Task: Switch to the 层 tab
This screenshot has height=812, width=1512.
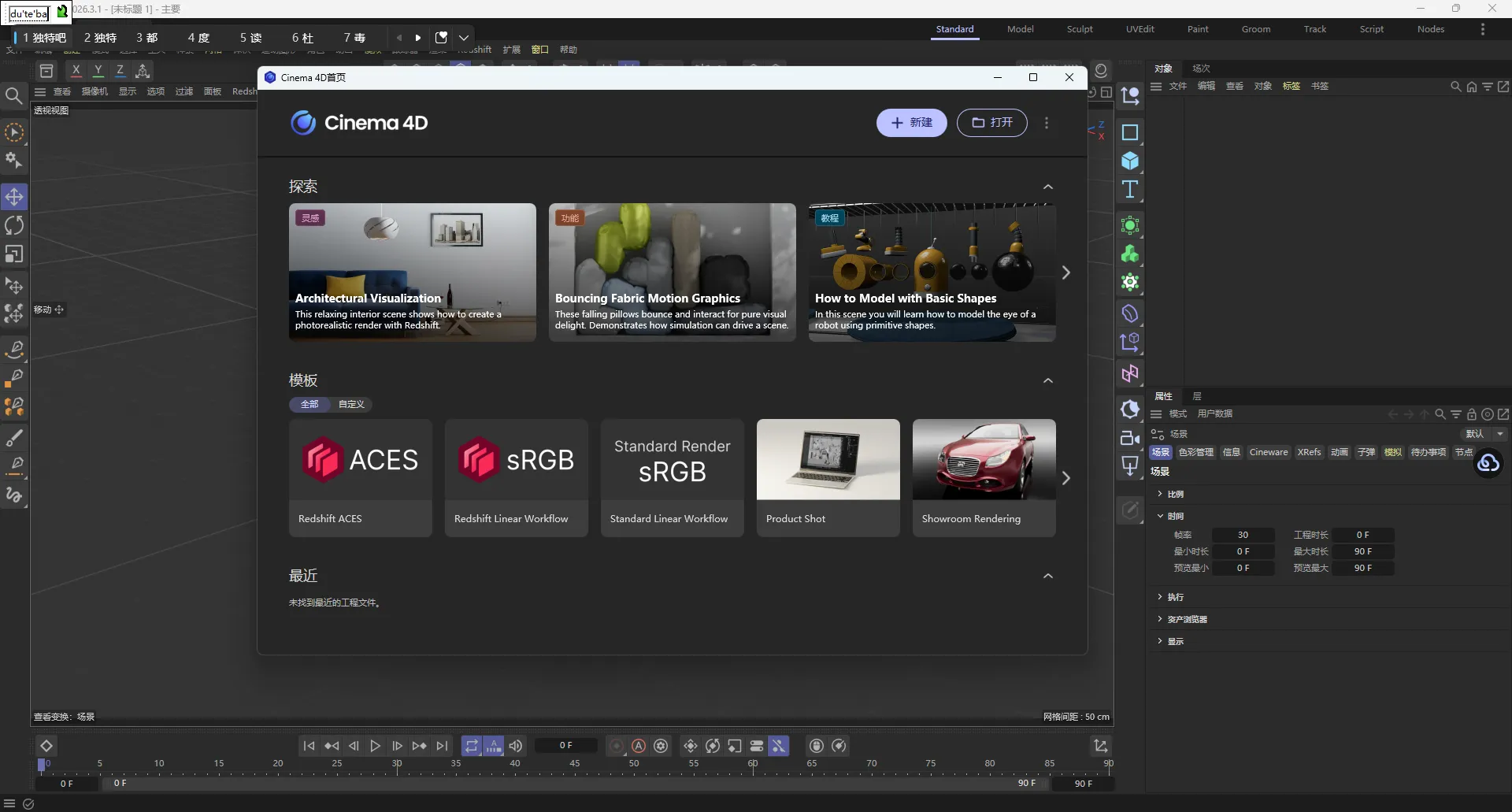Action: [1197, 396]
